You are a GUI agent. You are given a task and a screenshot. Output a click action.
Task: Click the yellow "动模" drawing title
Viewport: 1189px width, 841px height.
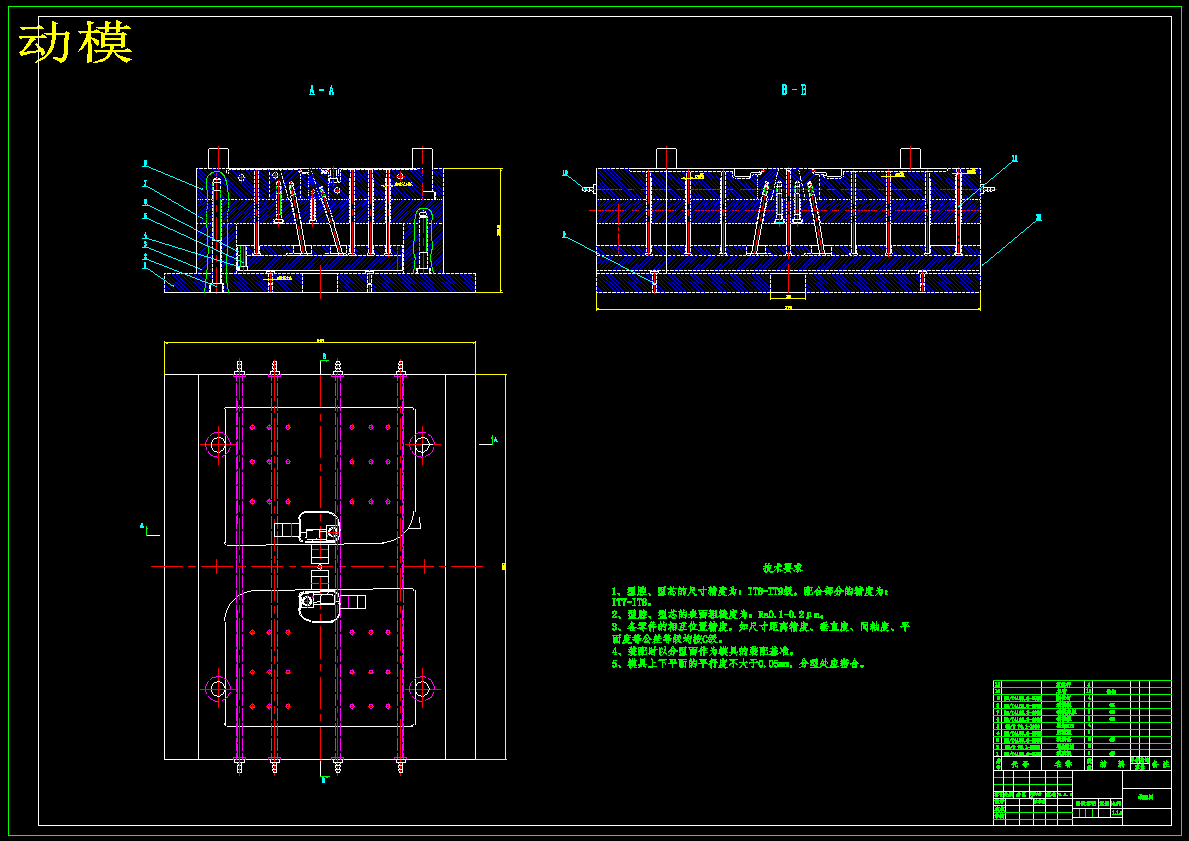point(76,42)
